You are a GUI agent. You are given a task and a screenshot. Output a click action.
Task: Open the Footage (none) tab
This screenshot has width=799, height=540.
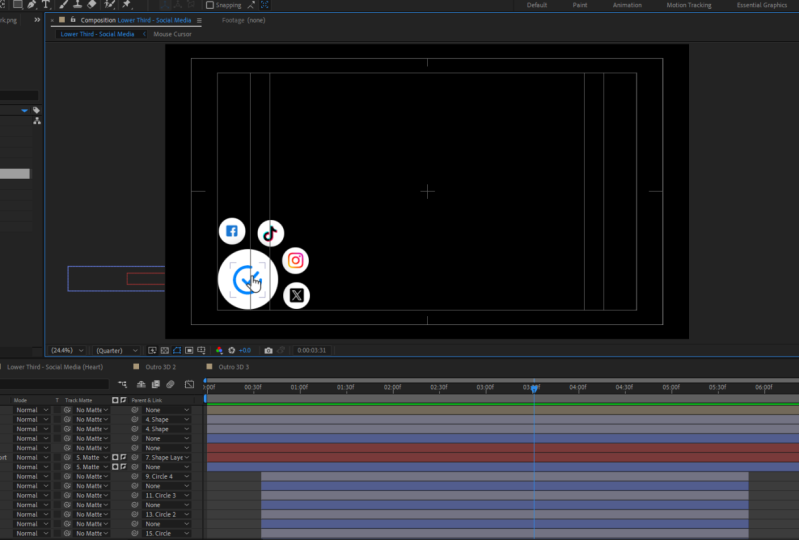pyautogui.click(x=244, y=20)
